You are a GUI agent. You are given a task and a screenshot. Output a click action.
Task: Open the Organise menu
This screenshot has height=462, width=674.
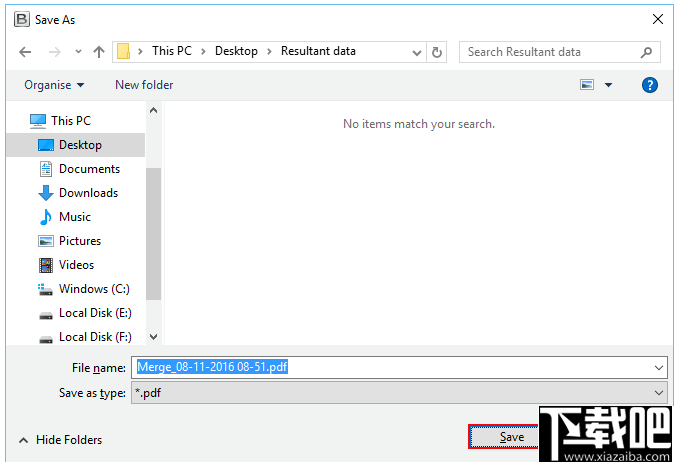[54, 85]
